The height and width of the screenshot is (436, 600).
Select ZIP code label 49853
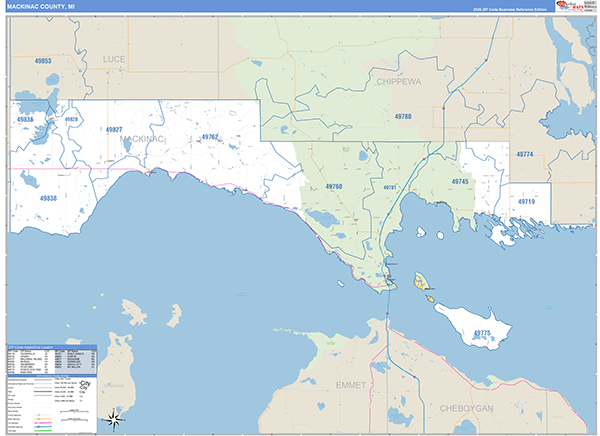[x=43, y=61]
